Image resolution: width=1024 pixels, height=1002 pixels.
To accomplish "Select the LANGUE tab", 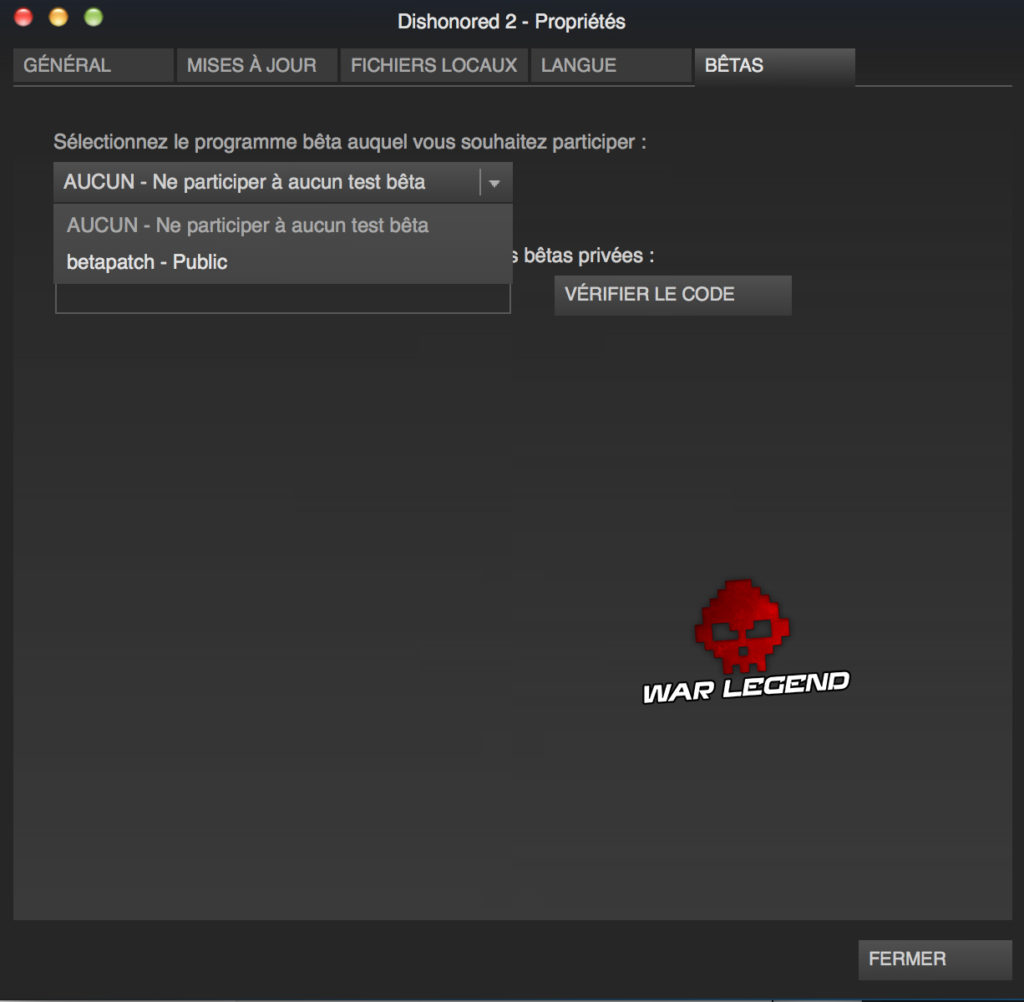I will (610, 66).
